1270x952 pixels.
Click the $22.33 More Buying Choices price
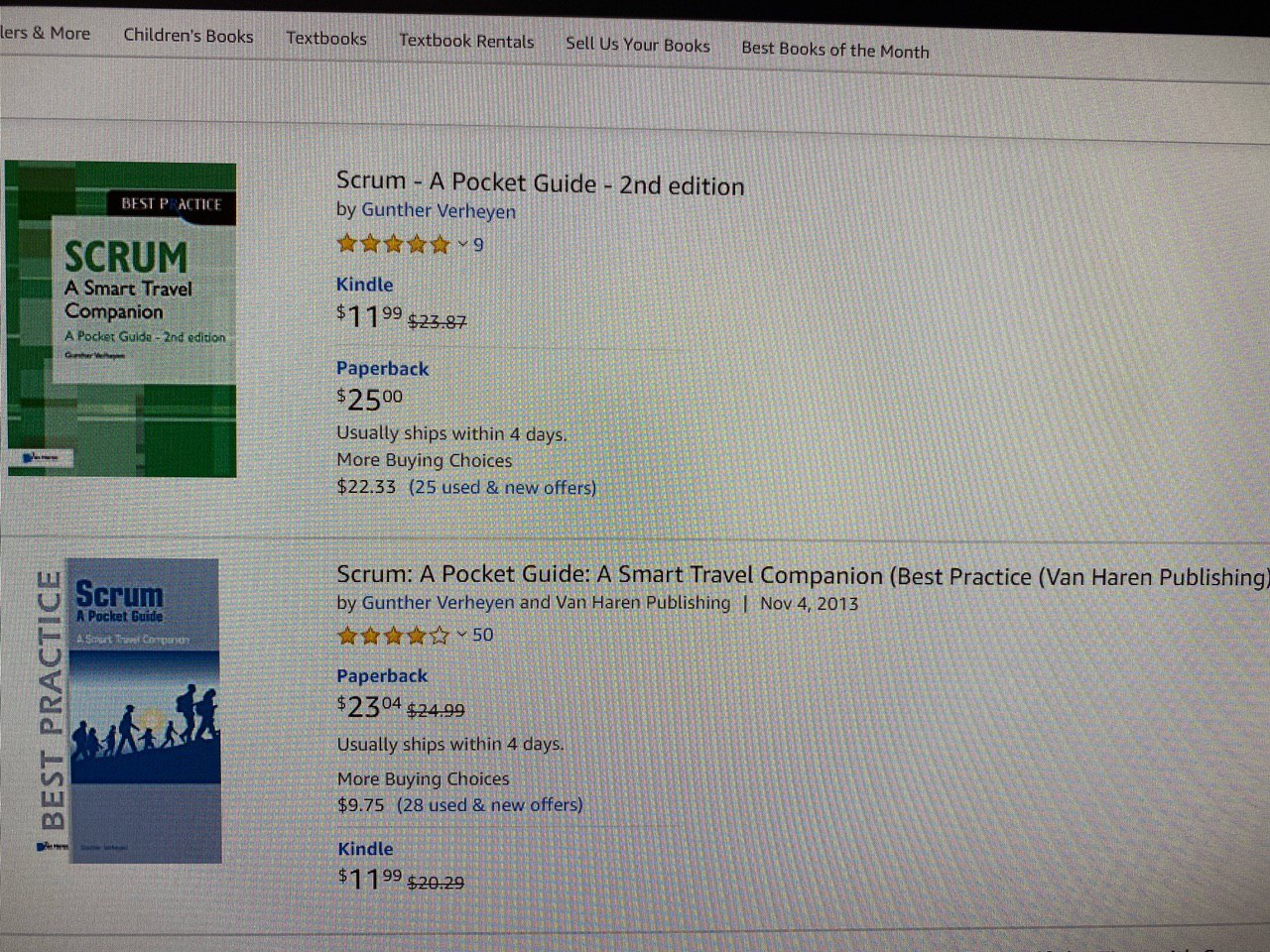pyautogui.click(x=366, y=487)
